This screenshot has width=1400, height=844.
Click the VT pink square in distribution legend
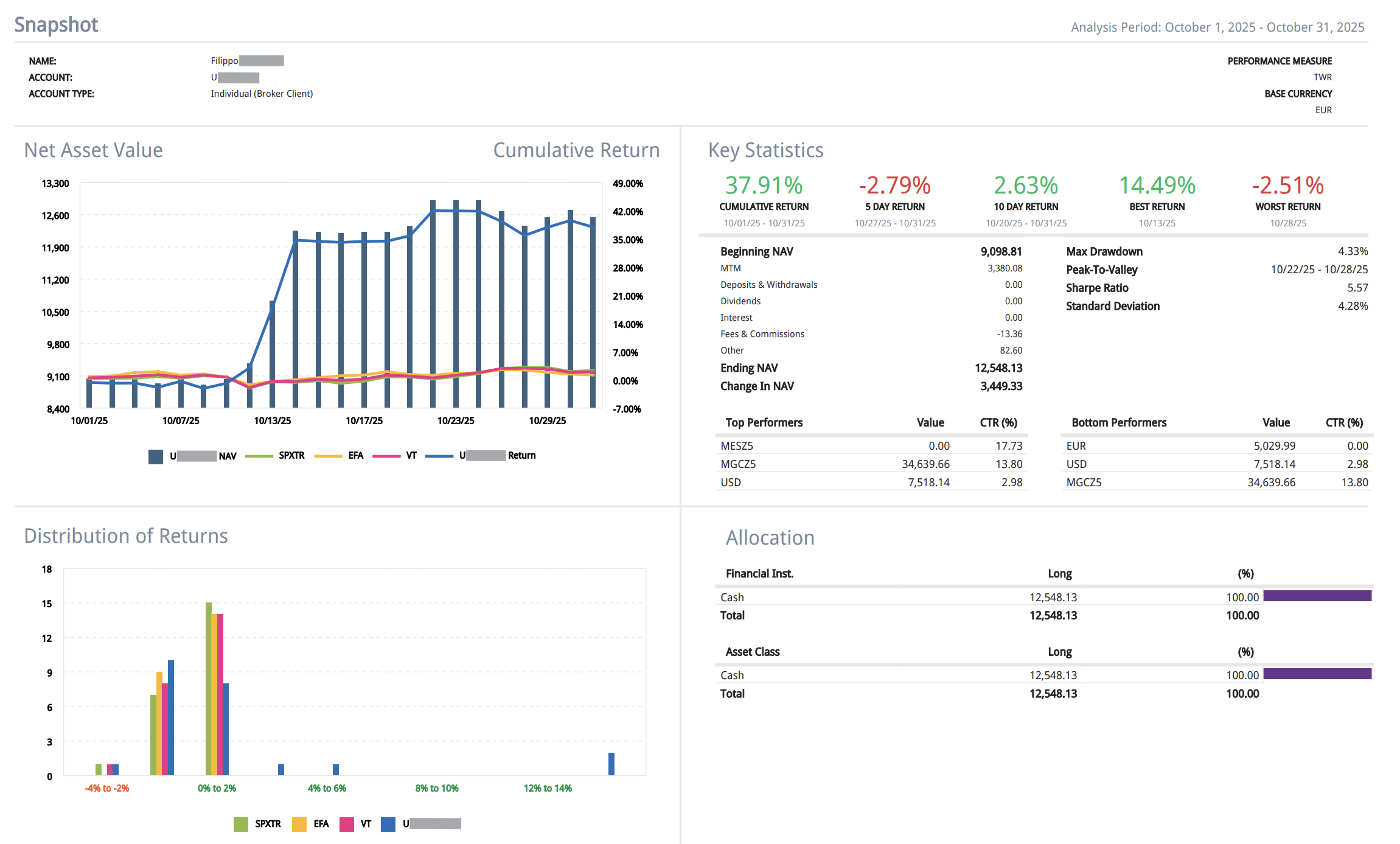pos(347,824)
